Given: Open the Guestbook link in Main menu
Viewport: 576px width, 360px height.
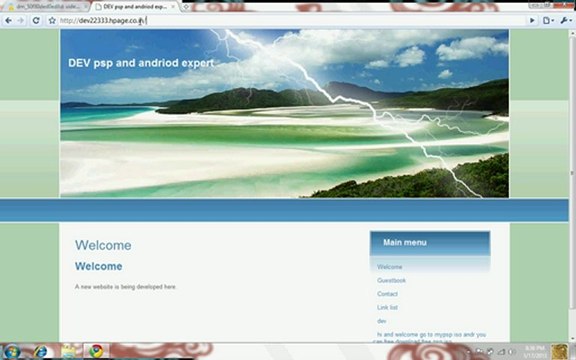Looking at the screenshot, I should coord(391,280).
